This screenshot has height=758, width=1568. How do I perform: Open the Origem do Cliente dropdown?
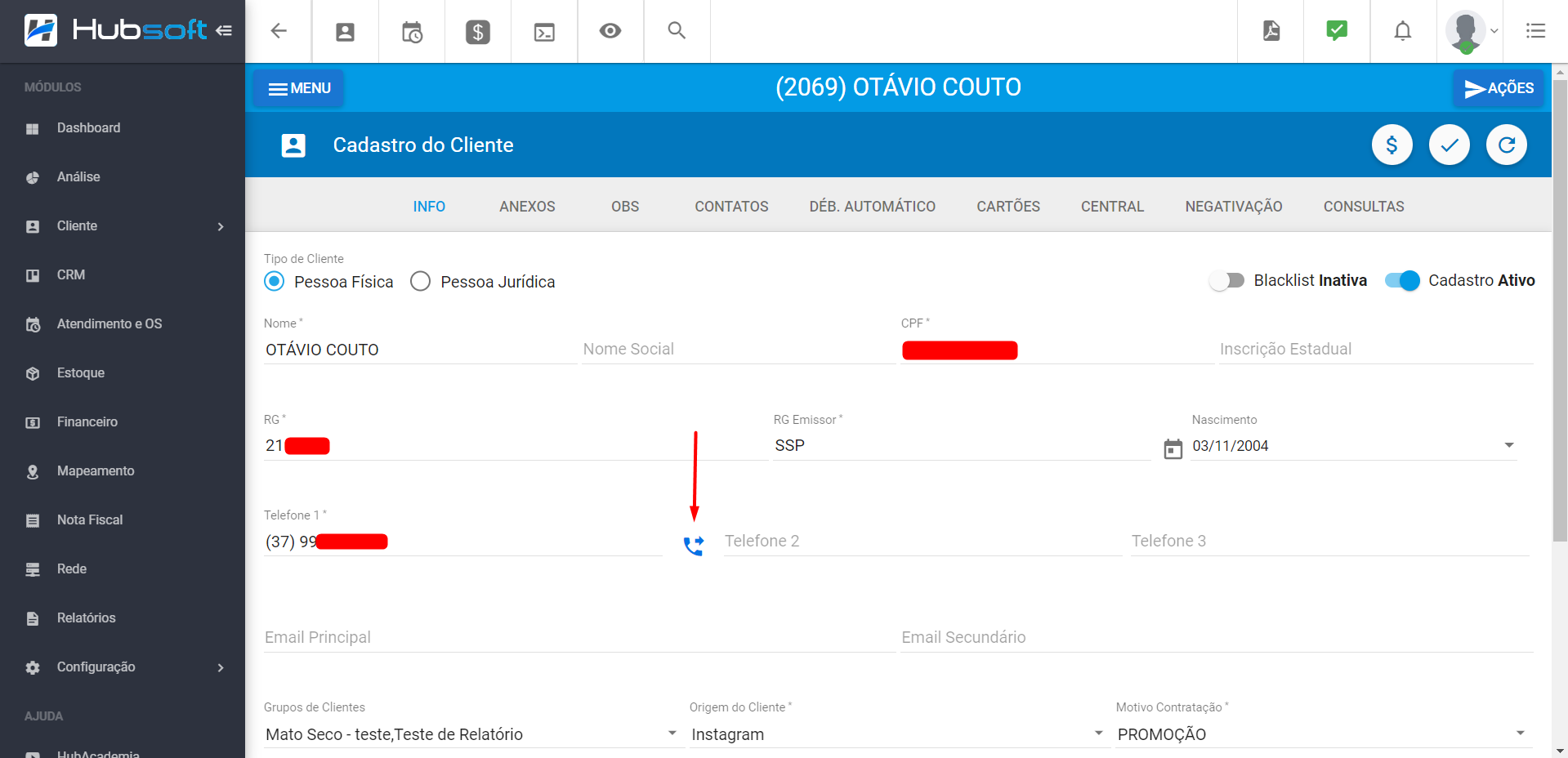1099,733
